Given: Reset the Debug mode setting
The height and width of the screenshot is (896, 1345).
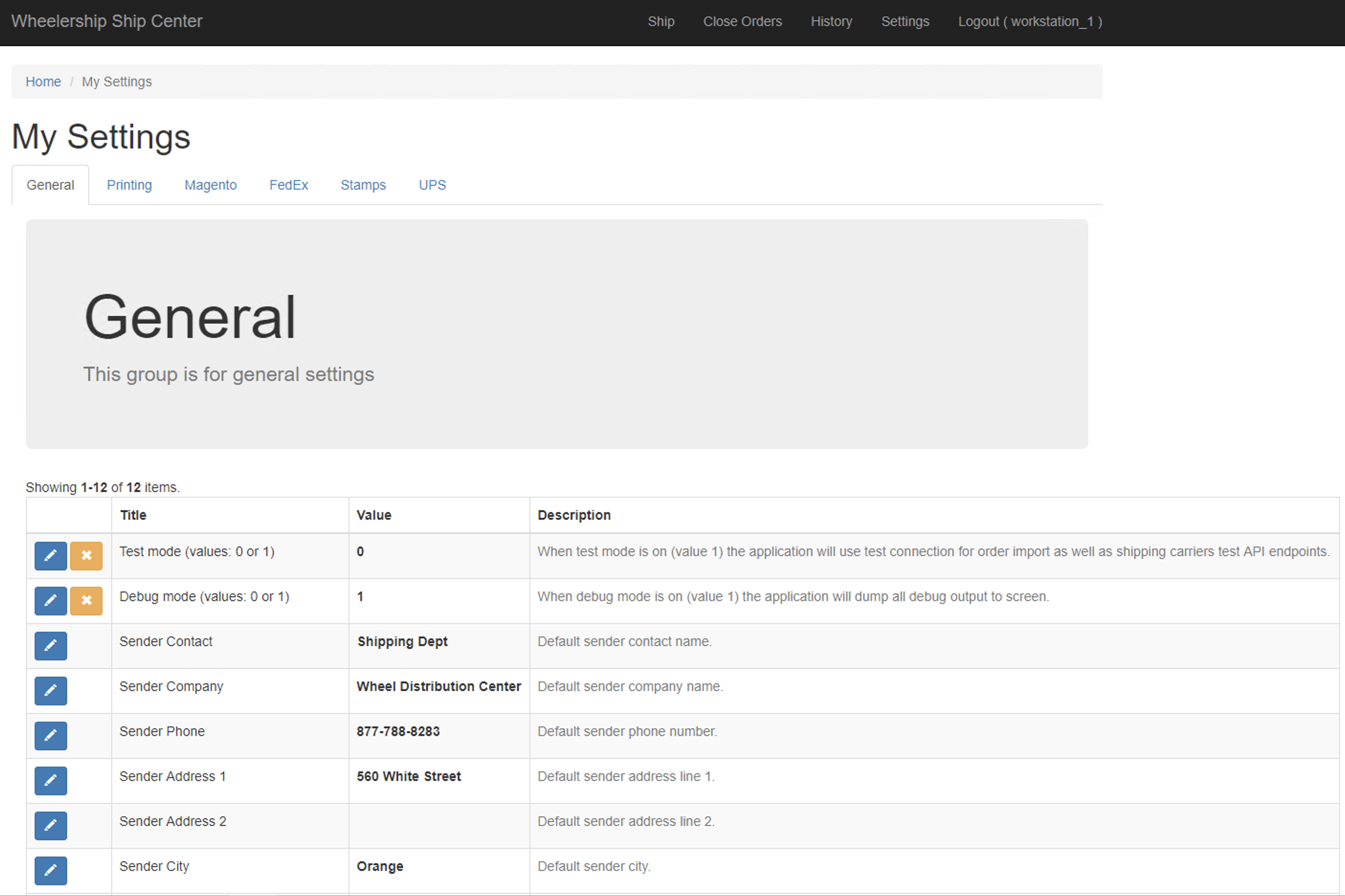Looking at the screenshot, I should click(86, 601).
